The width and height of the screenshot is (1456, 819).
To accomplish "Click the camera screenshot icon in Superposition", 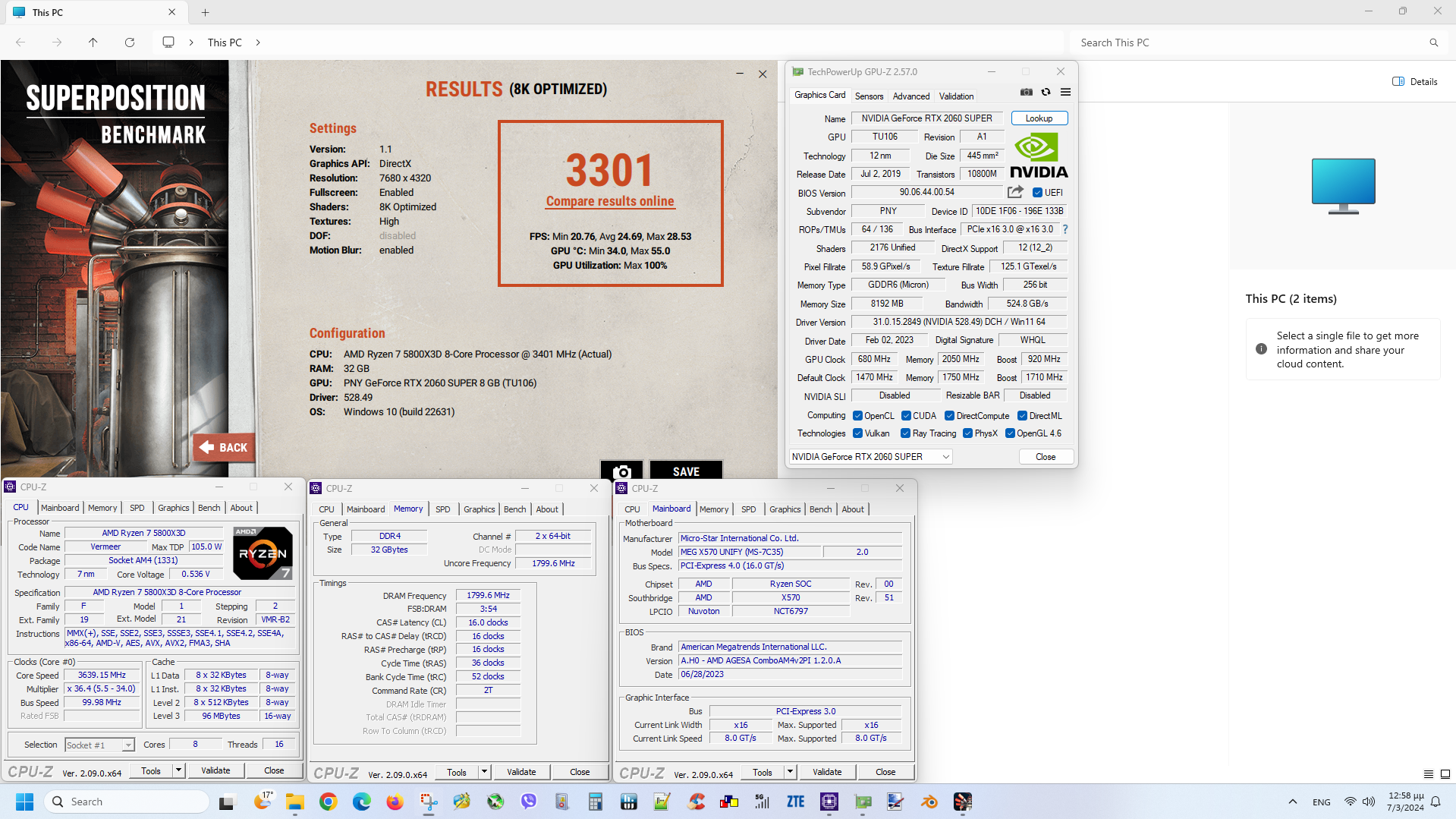I will 621,471.
